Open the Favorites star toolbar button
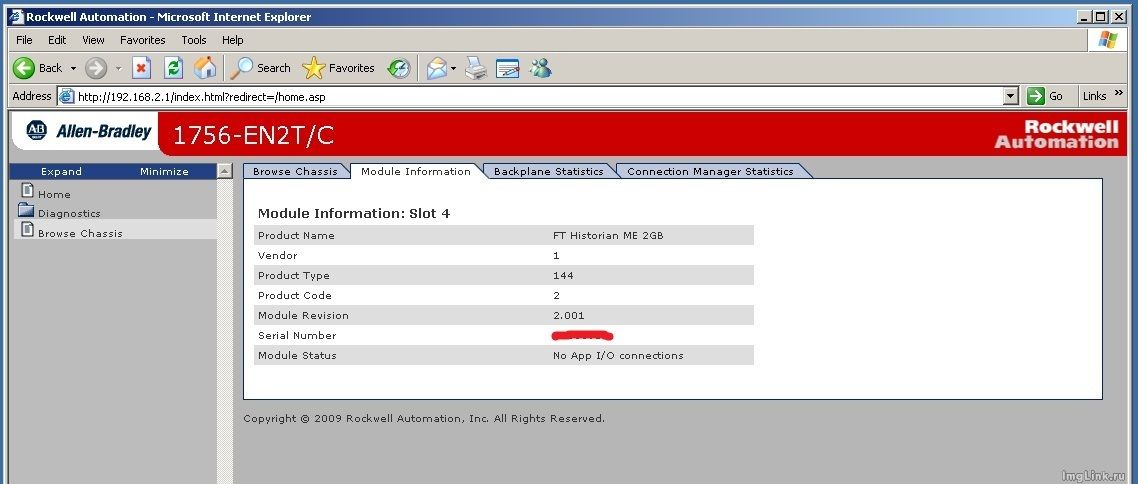The width and height of the screenshot is (1138, 484). click(x=339, y=68)
